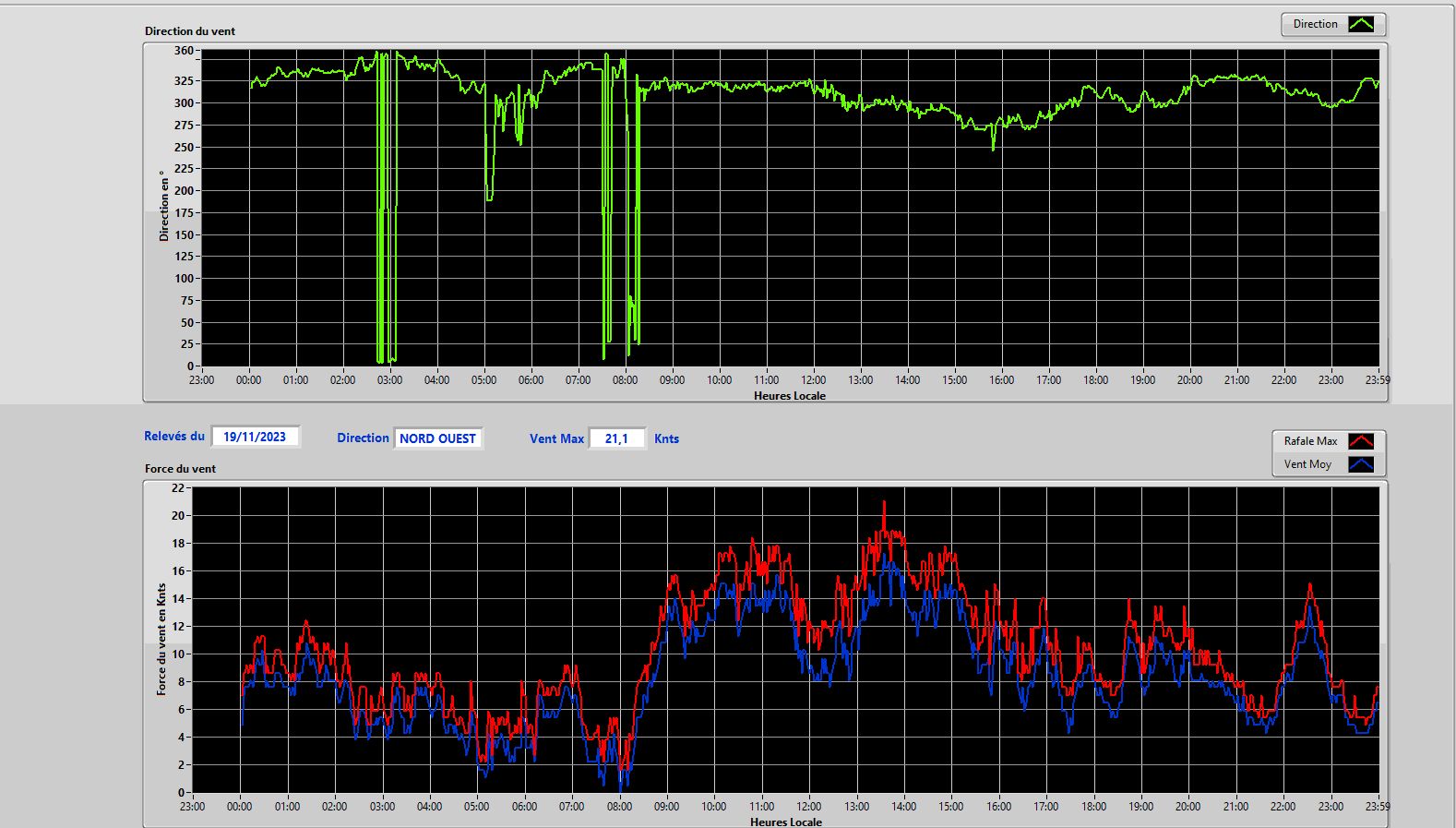Image resolution: width=1456 pixels, height=828 pixels.
Task: Click the 75 tick on direction axis
Action: tap(187, 301)
